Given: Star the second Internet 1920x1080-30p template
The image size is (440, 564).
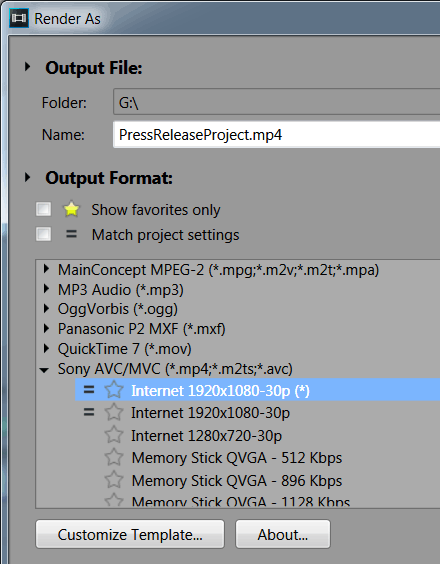Looking at the screenshot, I should pos(114,412).
